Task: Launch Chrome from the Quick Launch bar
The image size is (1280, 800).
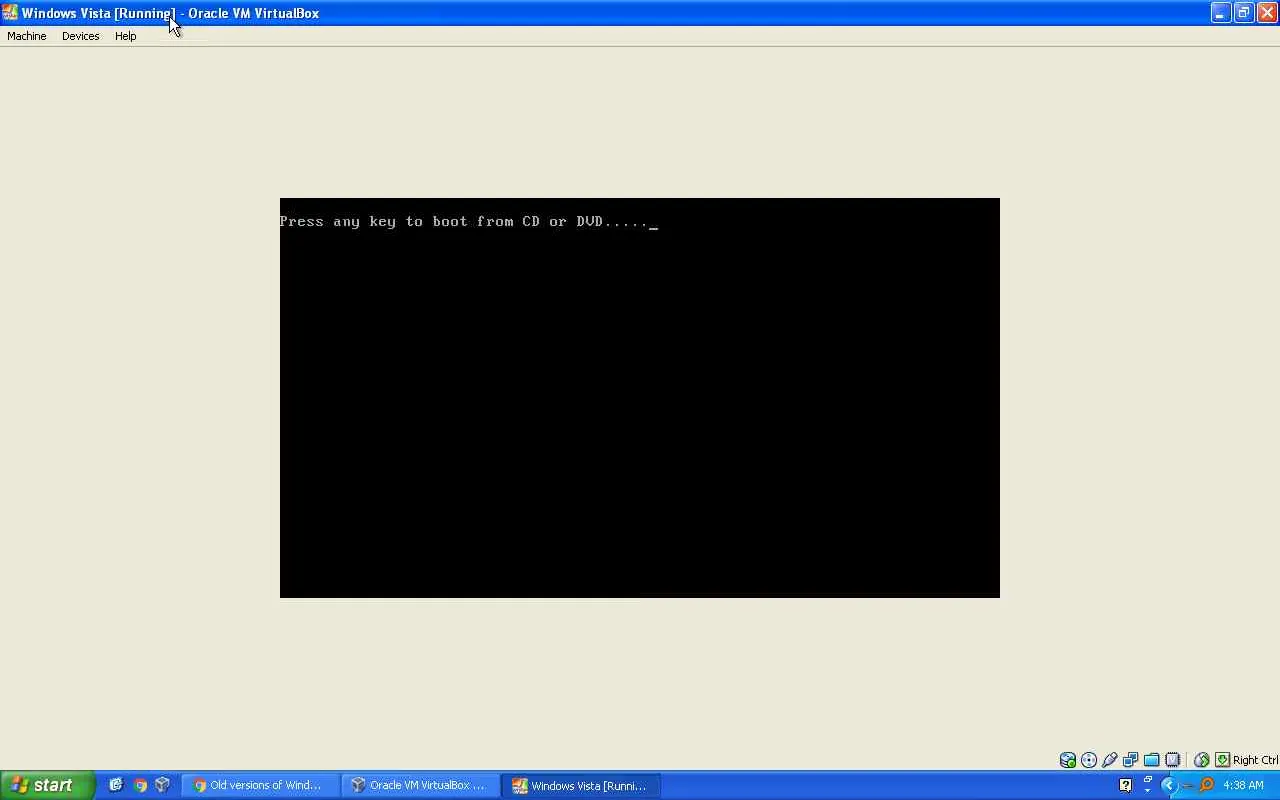Action: pos(140,785)
